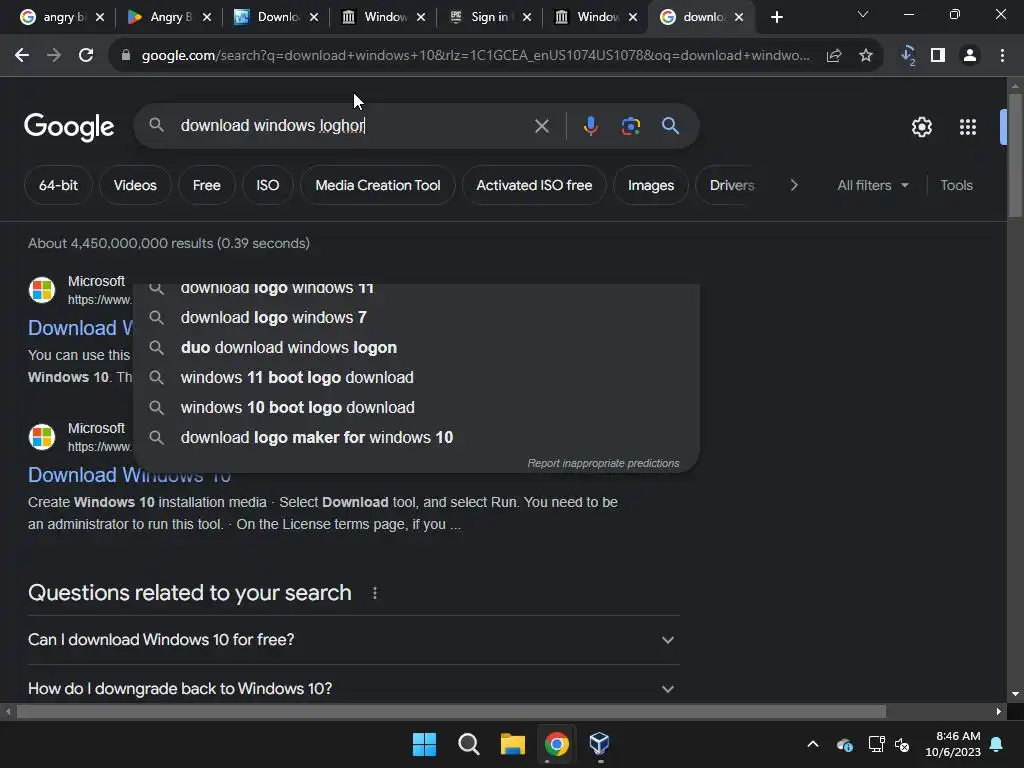Click Chrome icon in taskbar
Screen dimensions: 1024x768
[x=556, y=744]
